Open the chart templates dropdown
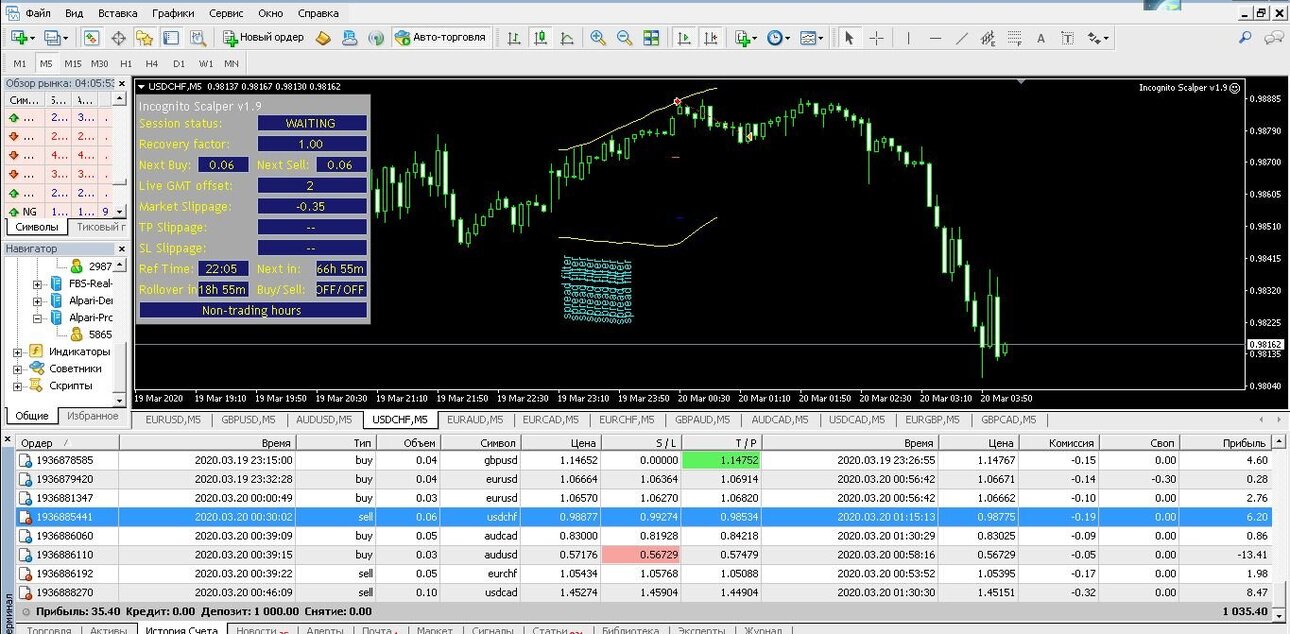This screenshot has width=1290, height=634. click(812, 38)
